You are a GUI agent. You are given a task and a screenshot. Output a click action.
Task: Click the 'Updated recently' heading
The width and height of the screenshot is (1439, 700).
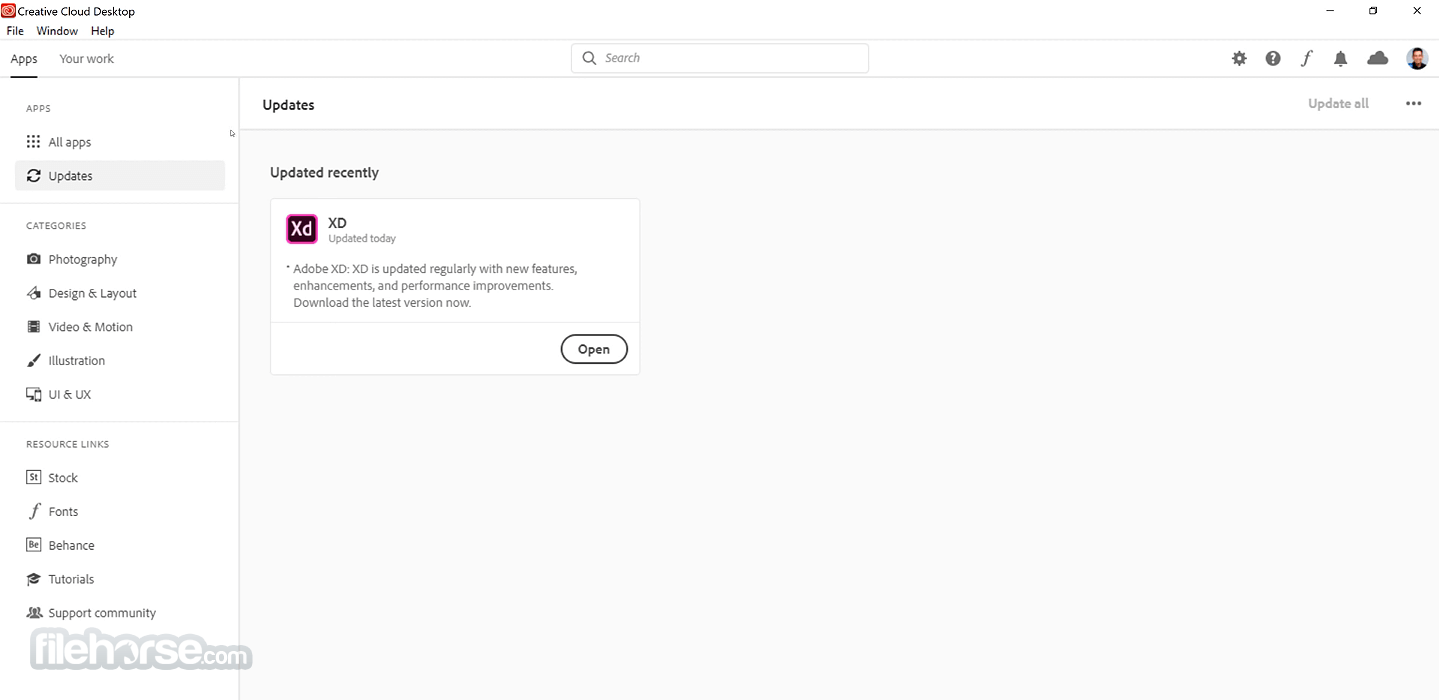(324, 173)
